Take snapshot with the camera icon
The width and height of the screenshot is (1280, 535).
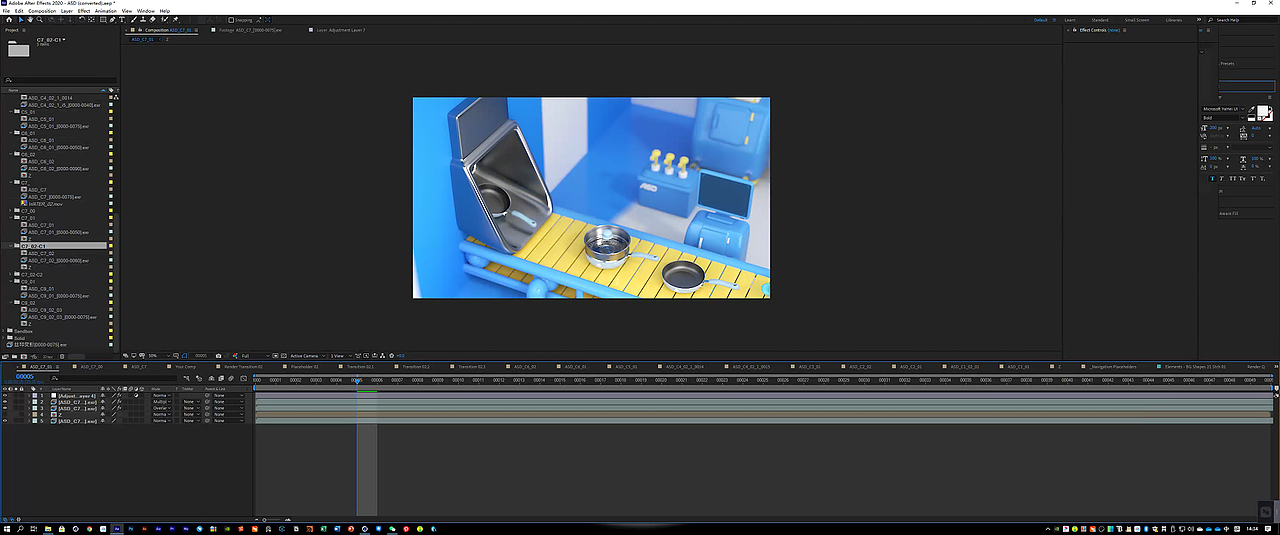coord(218,356)
